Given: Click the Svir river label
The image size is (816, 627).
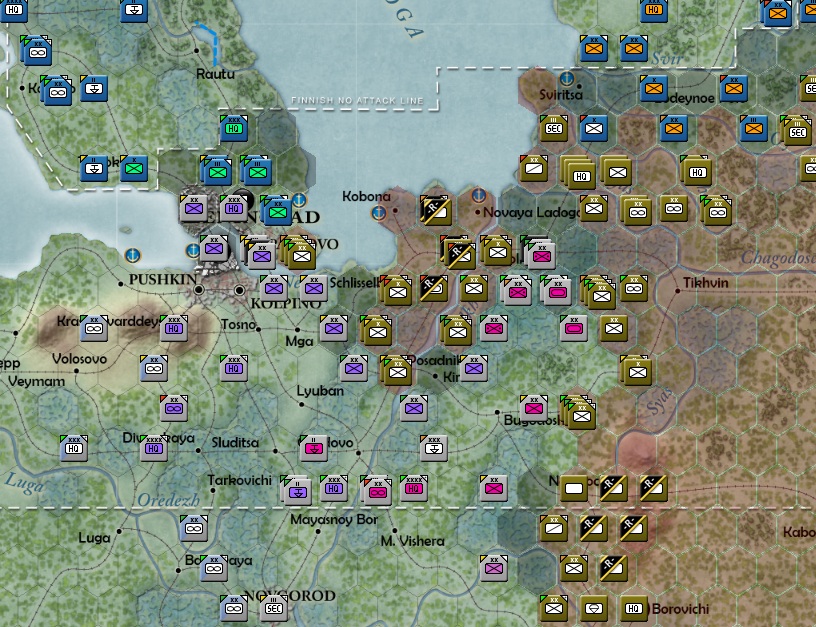Looking at the screenshot, I should tap(667, 58).
